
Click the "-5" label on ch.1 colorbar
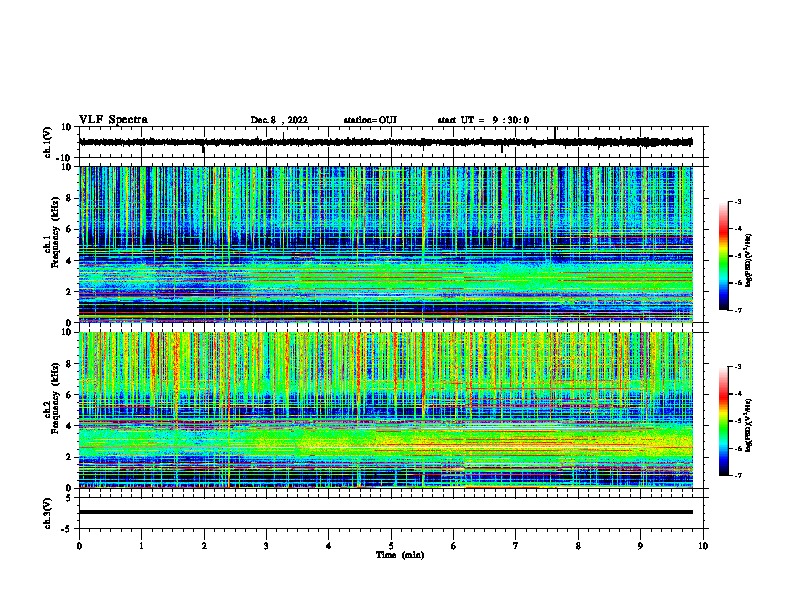pos(737,256)
